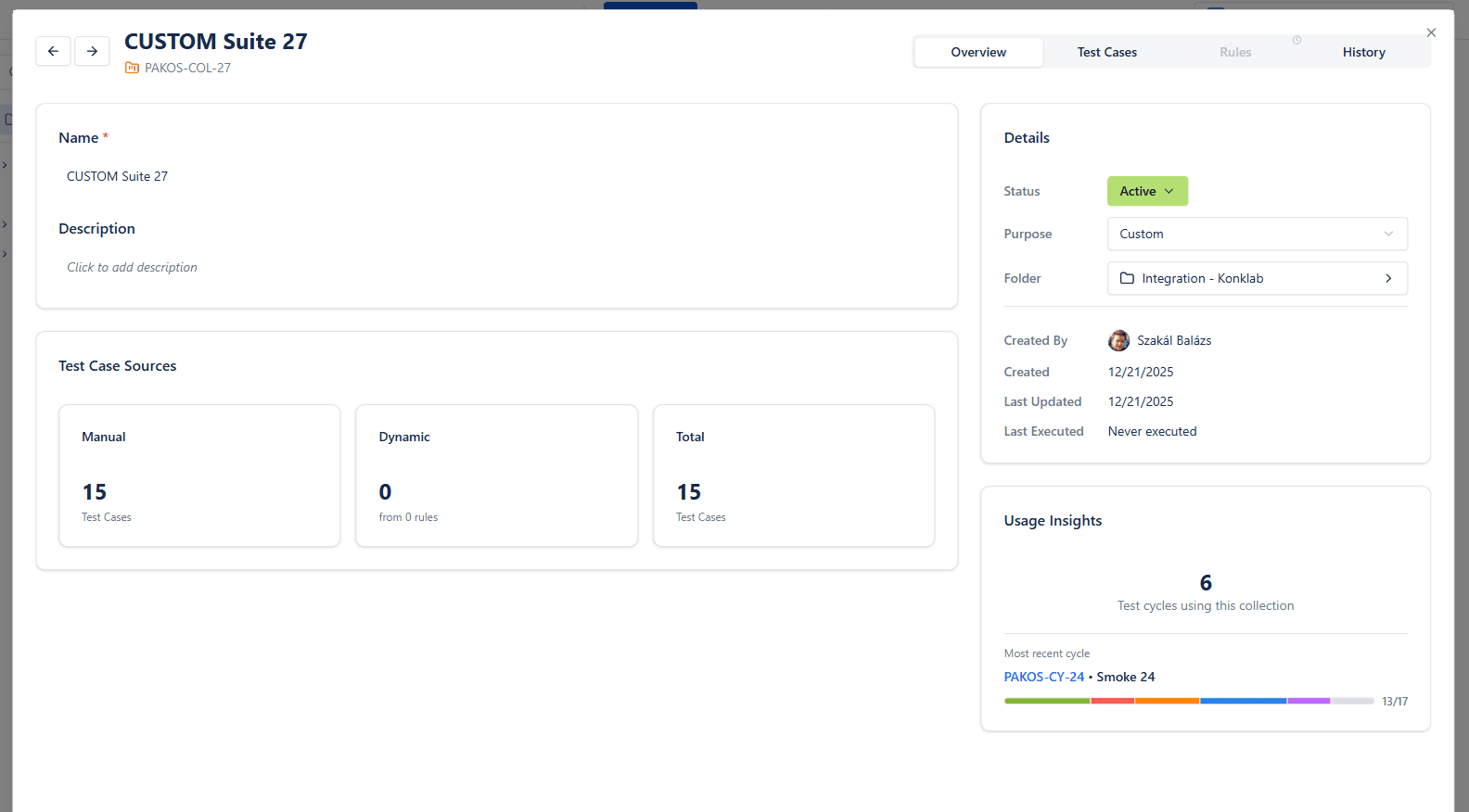Expand the Integration - Konklab folder selector
Image resolution: width=1469 pixels, height=812 pixels.
point(1257,278)
